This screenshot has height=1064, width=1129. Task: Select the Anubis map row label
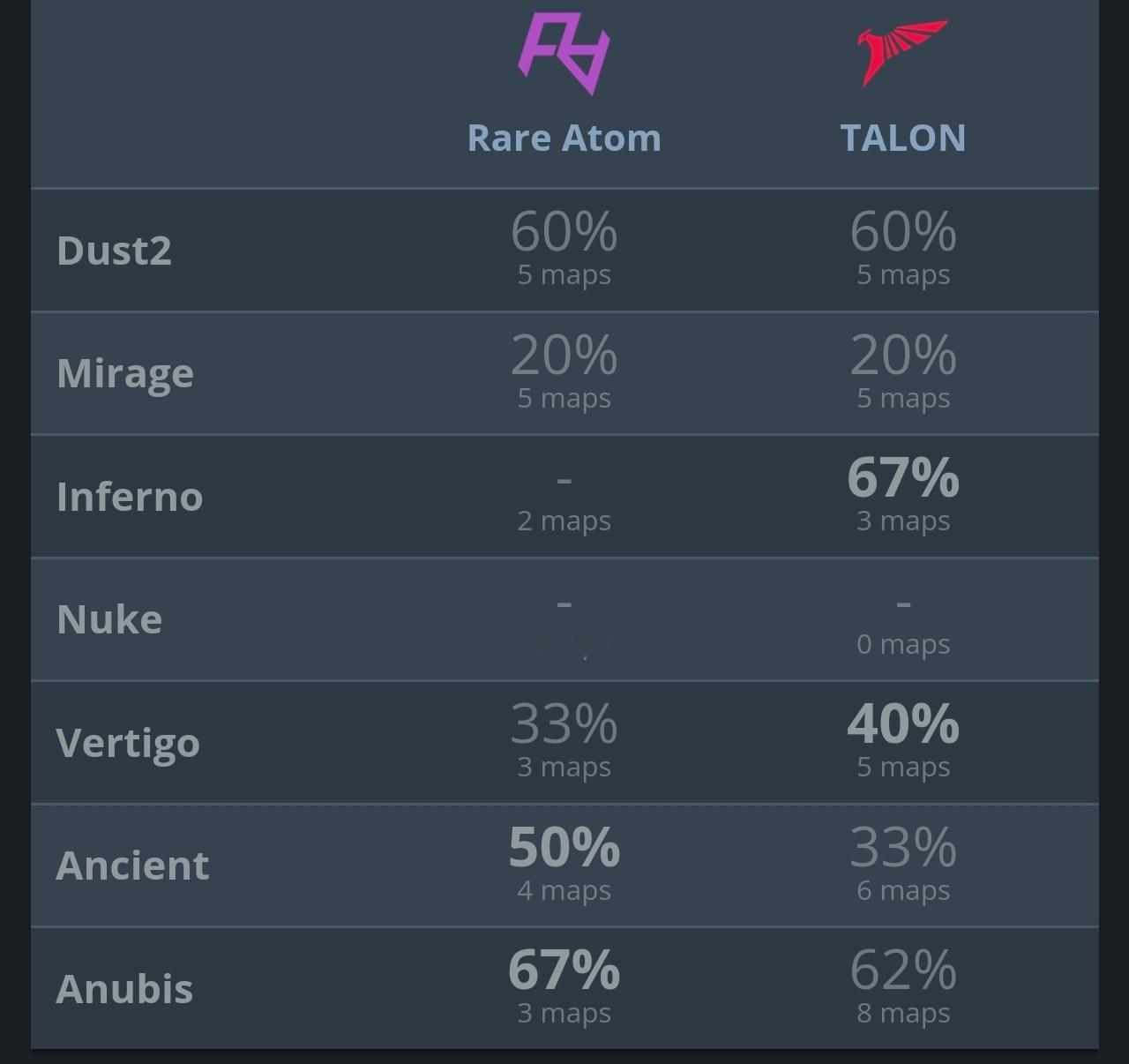[x=124, y=989]
